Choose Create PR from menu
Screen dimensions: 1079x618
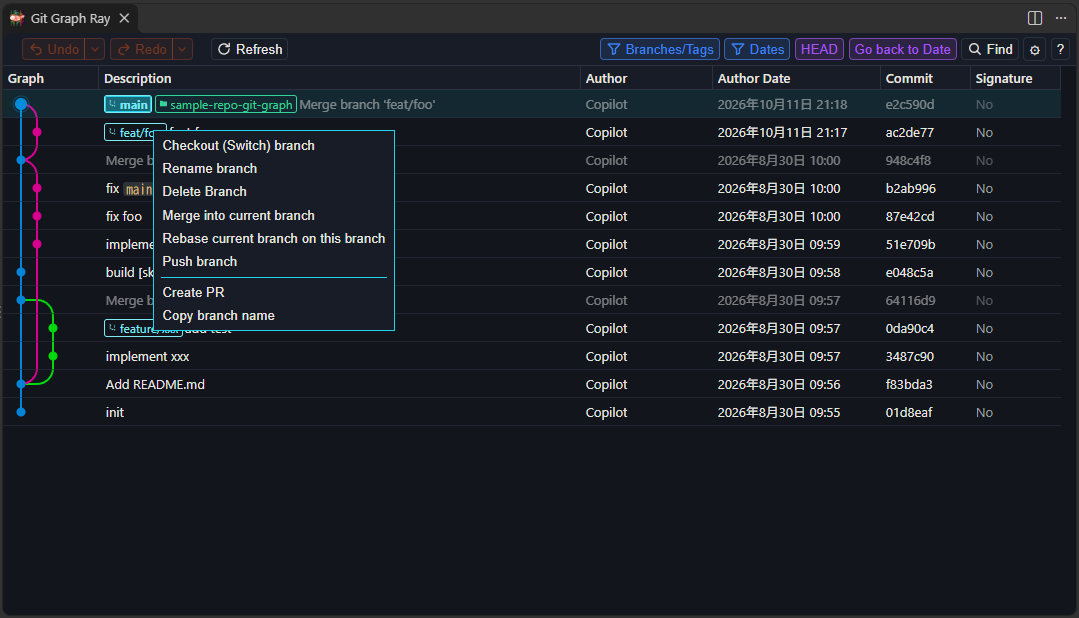pyautogui.click(x=193, y=292)
